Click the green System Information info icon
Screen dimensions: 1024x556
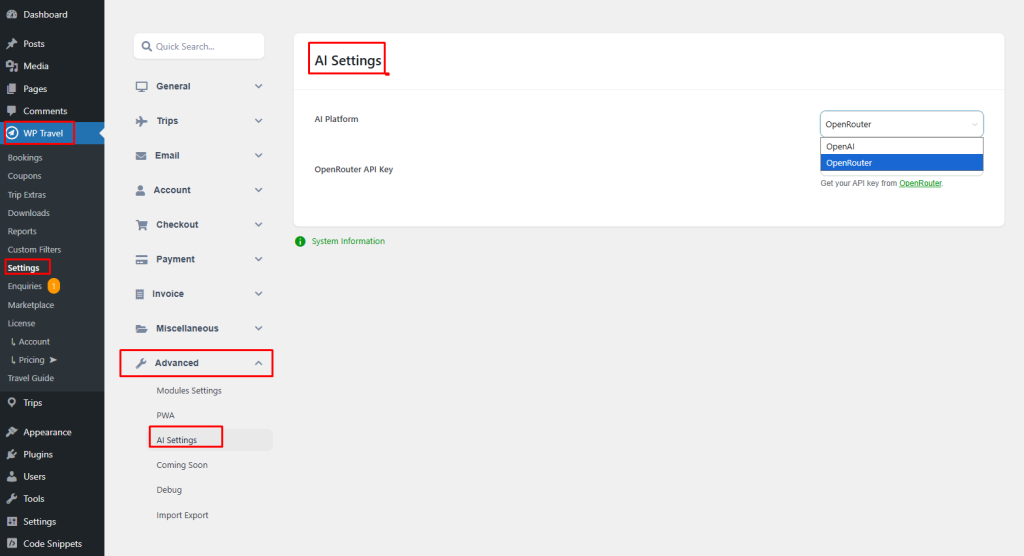(300, 242)
